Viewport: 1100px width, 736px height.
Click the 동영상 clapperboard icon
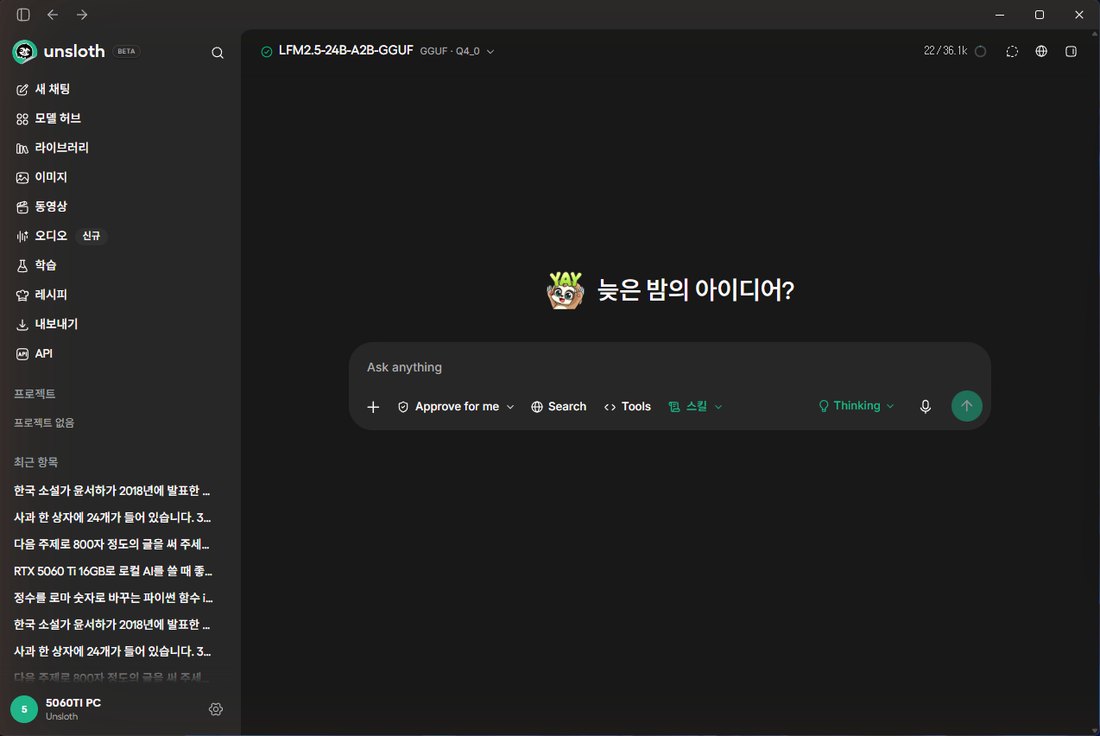(x=22, y=208)
